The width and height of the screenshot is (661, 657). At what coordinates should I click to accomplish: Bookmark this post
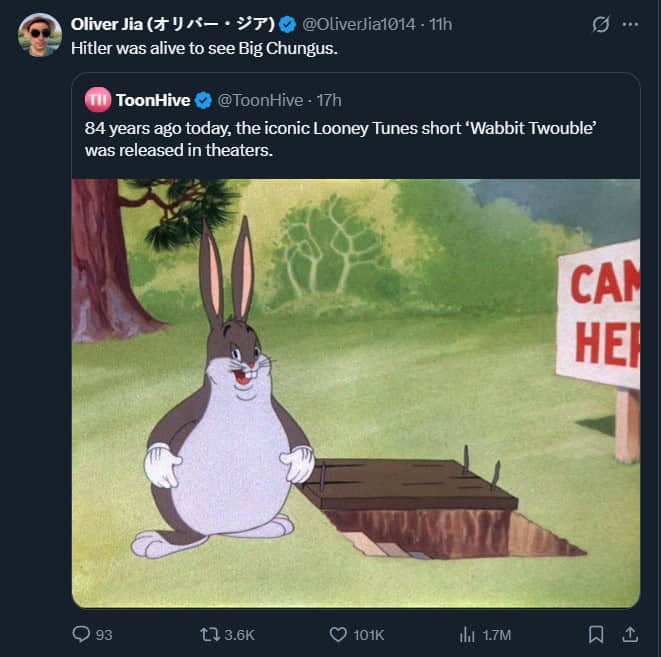click(596, 634)
